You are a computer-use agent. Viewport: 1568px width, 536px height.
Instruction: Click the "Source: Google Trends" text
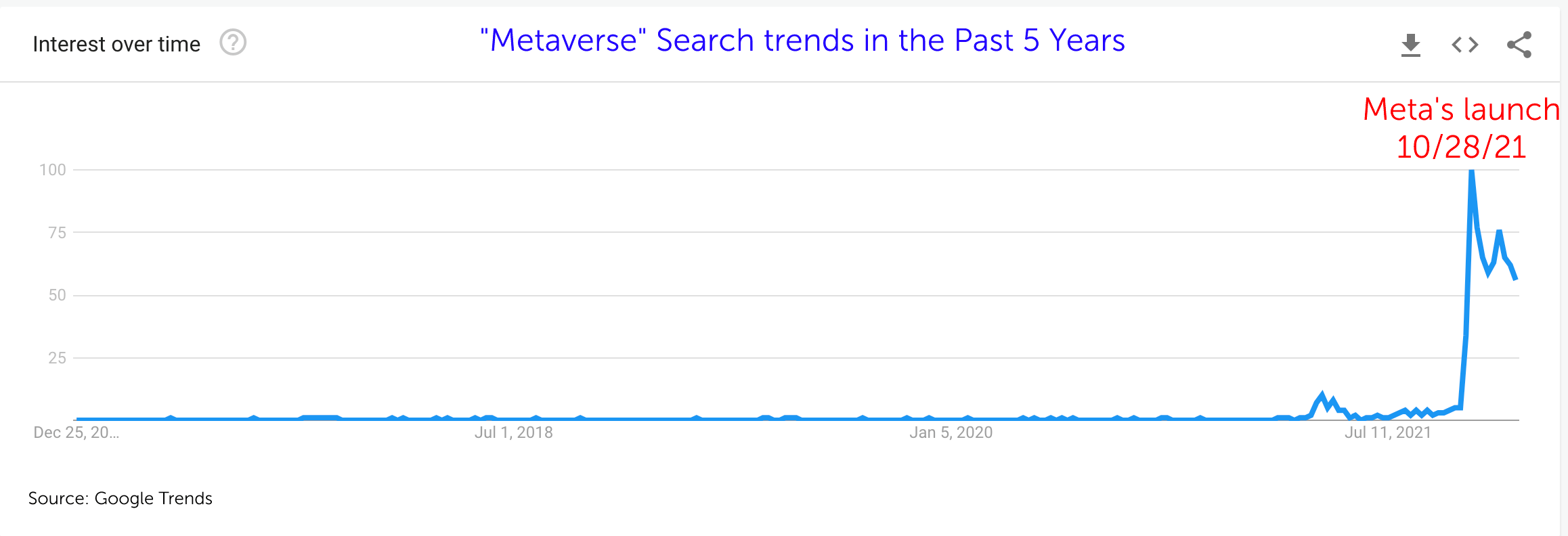click(121, 499)
